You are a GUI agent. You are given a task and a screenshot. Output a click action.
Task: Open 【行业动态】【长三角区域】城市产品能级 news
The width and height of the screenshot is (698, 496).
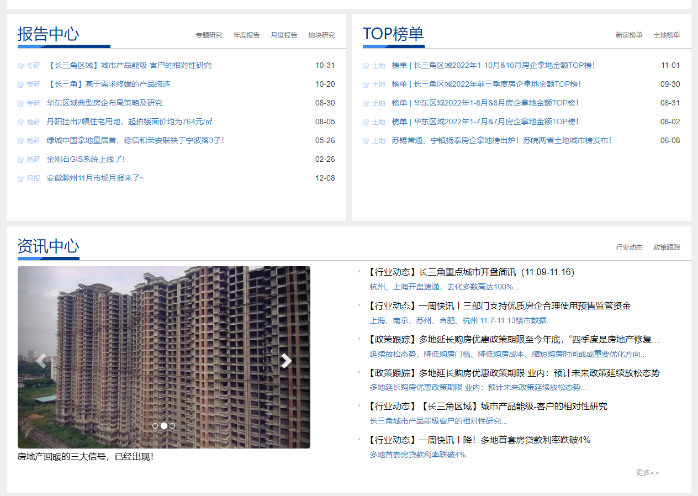pos(488,407)
